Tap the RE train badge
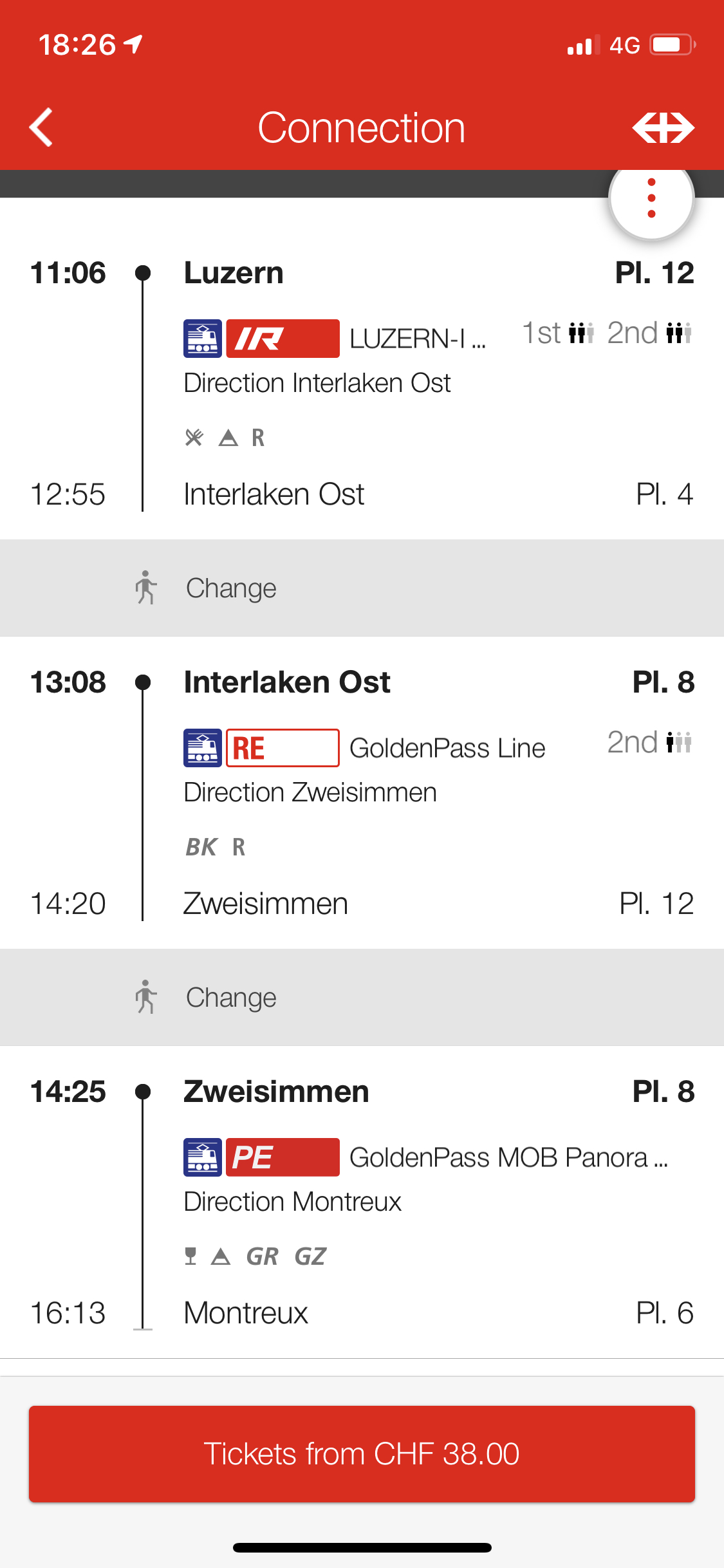724x1568 pixels. (x=283, y=748)
